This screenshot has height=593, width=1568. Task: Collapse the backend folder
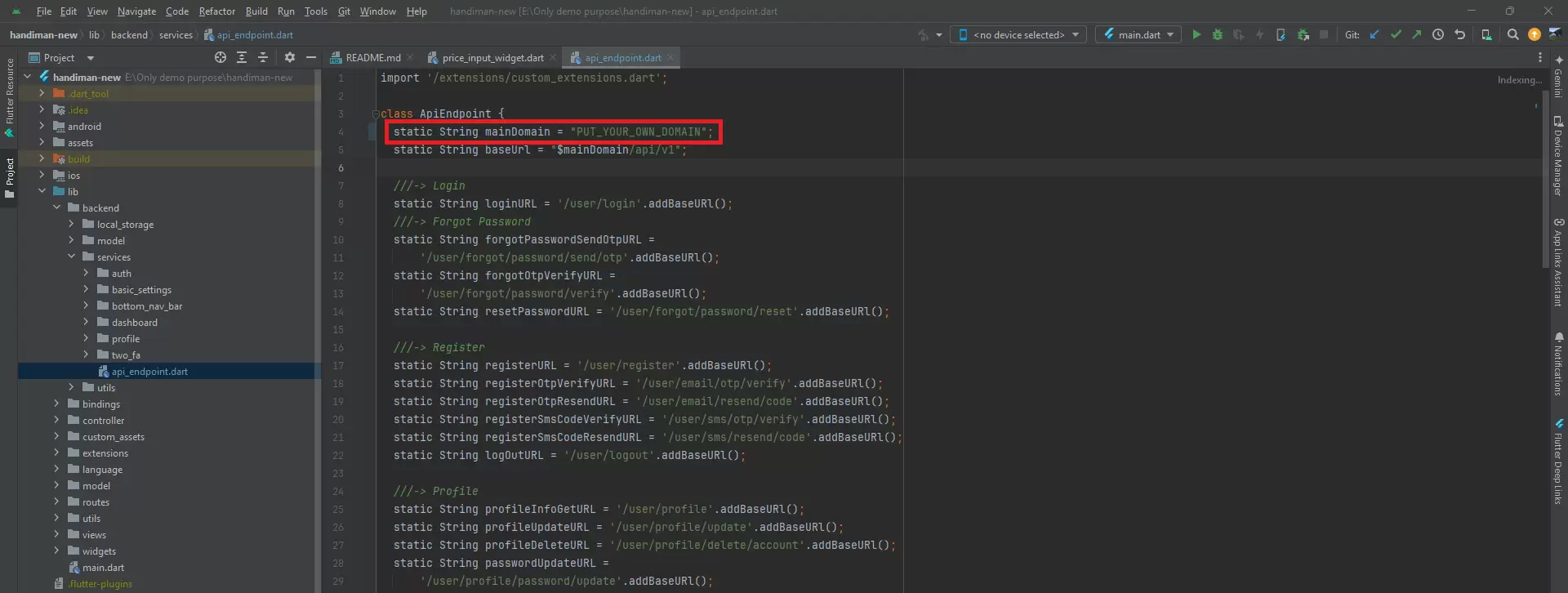pyautogui.click(x=56, y=207)
